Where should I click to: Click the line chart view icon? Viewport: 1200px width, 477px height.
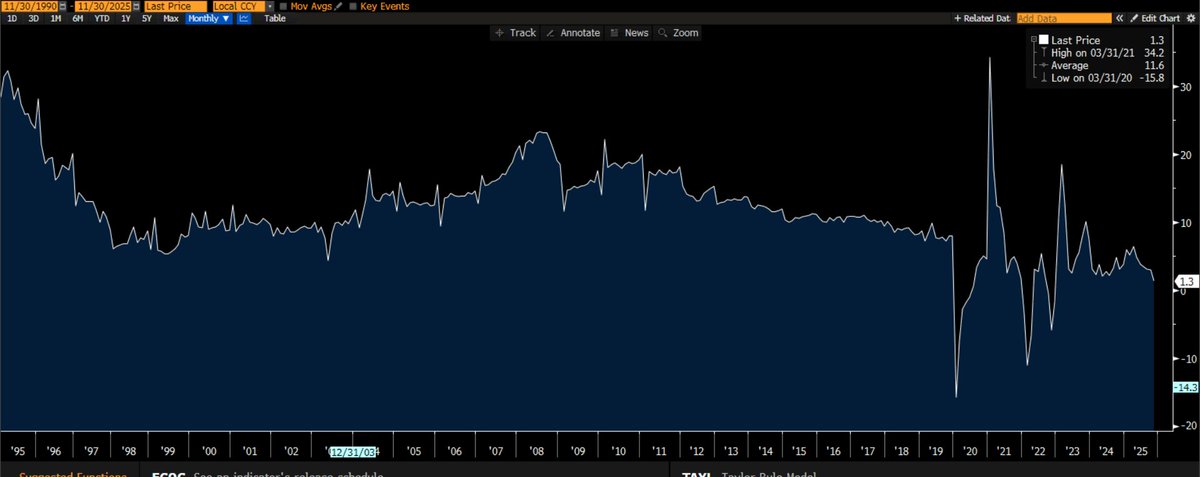pos(244,18)
